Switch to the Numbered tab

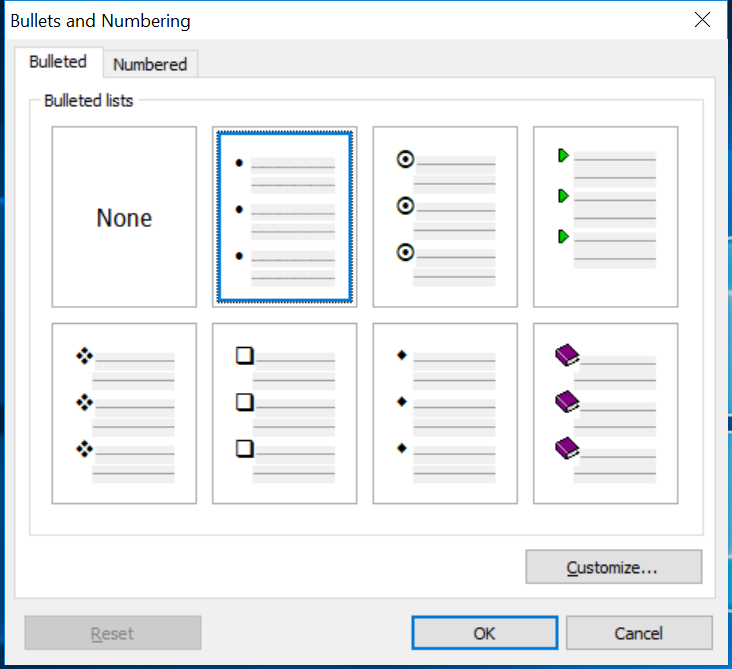click(x=150, y=64)
